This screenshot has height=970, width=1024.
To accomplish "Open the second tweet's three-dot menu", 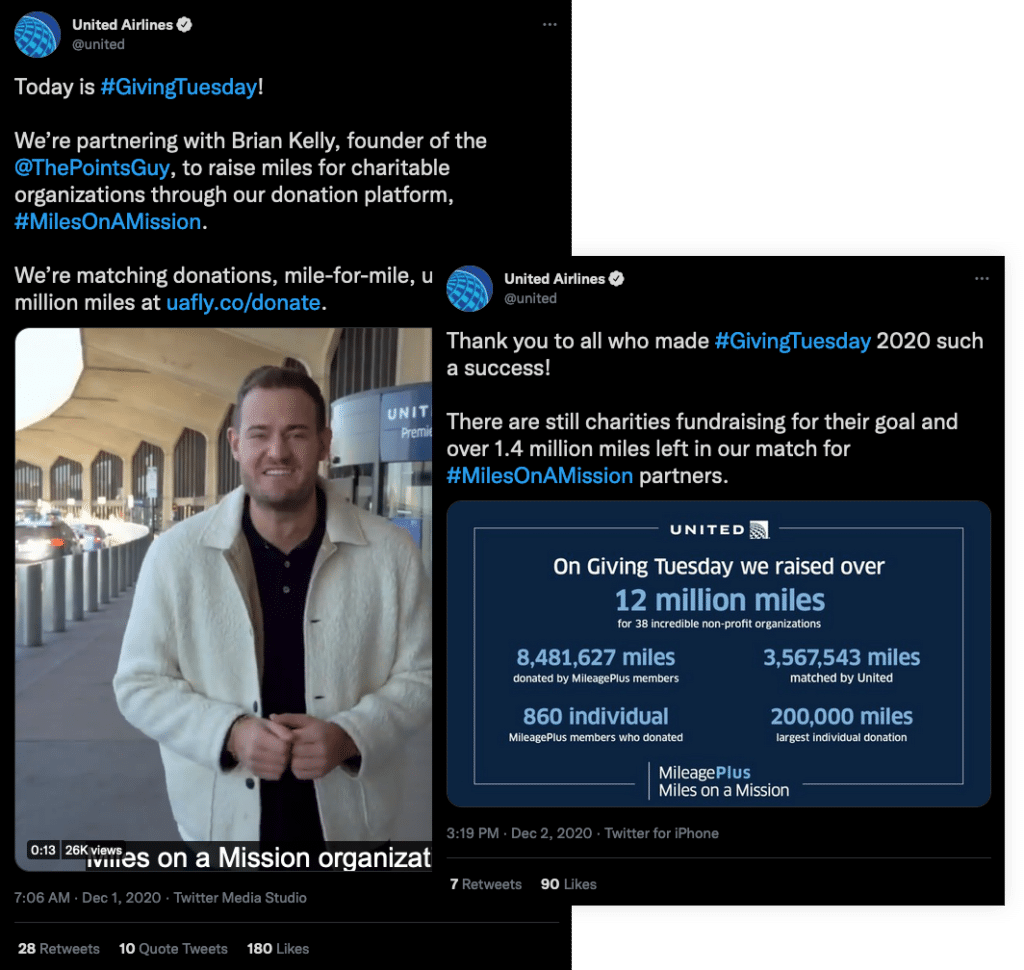I will (981, 279).
